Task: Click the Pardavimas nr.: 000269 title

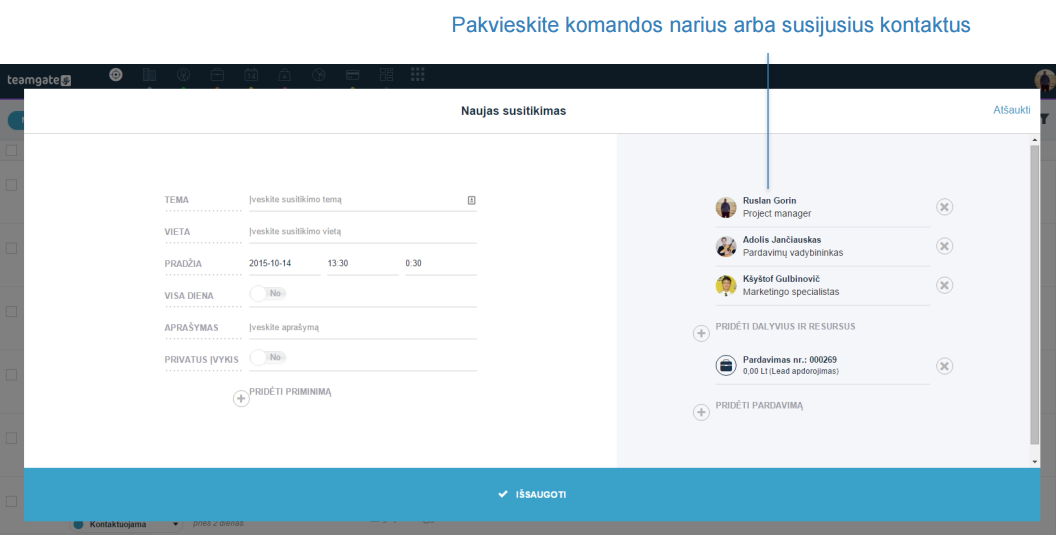Action: 790,360
